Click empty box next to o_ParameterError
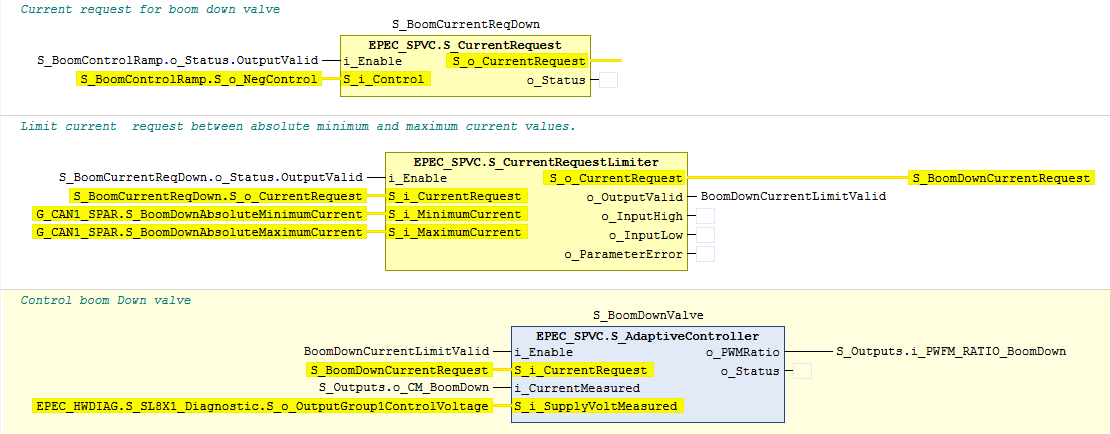The image size is (1110, 434). point(705,254)
